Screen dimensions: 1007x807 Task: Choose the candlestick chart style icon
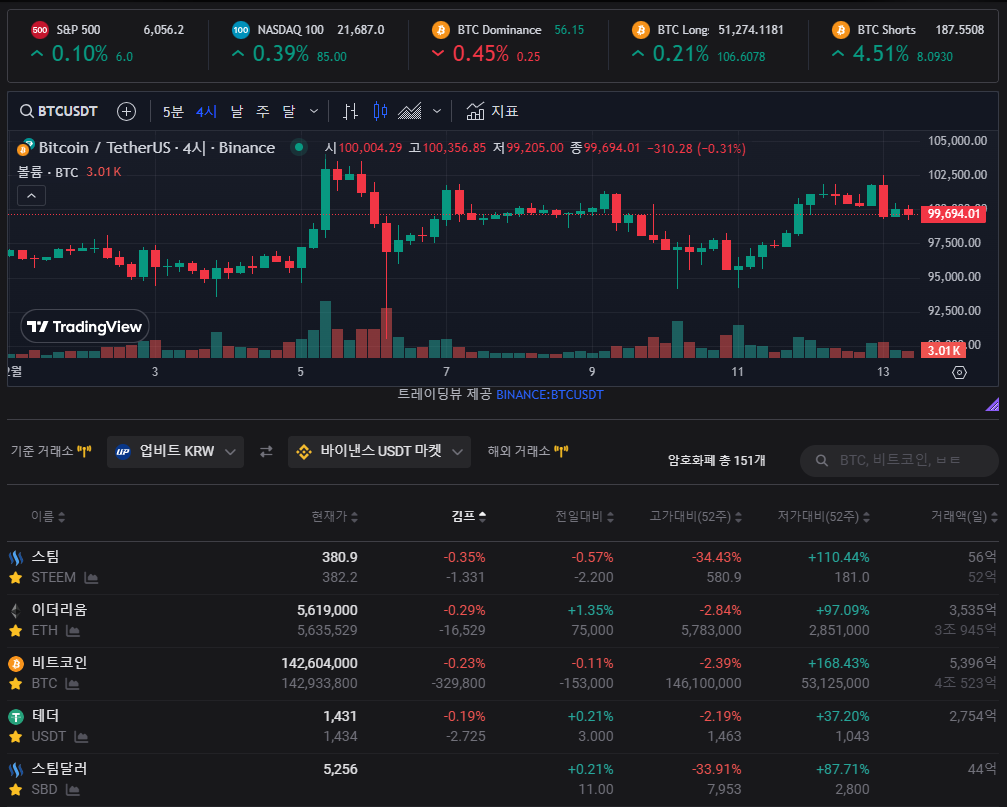(x=380, y=111)
